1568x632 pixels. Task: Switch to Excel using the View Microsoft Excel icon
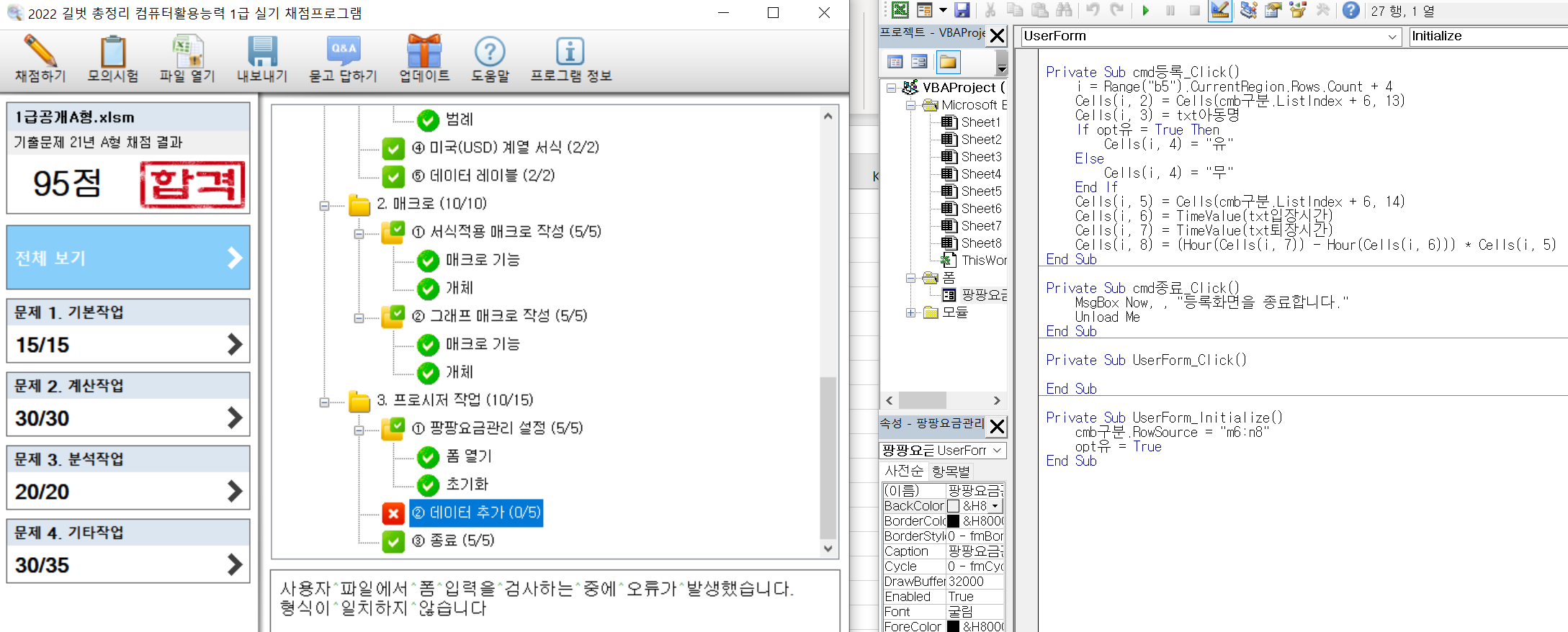click(x=900, y=11)
